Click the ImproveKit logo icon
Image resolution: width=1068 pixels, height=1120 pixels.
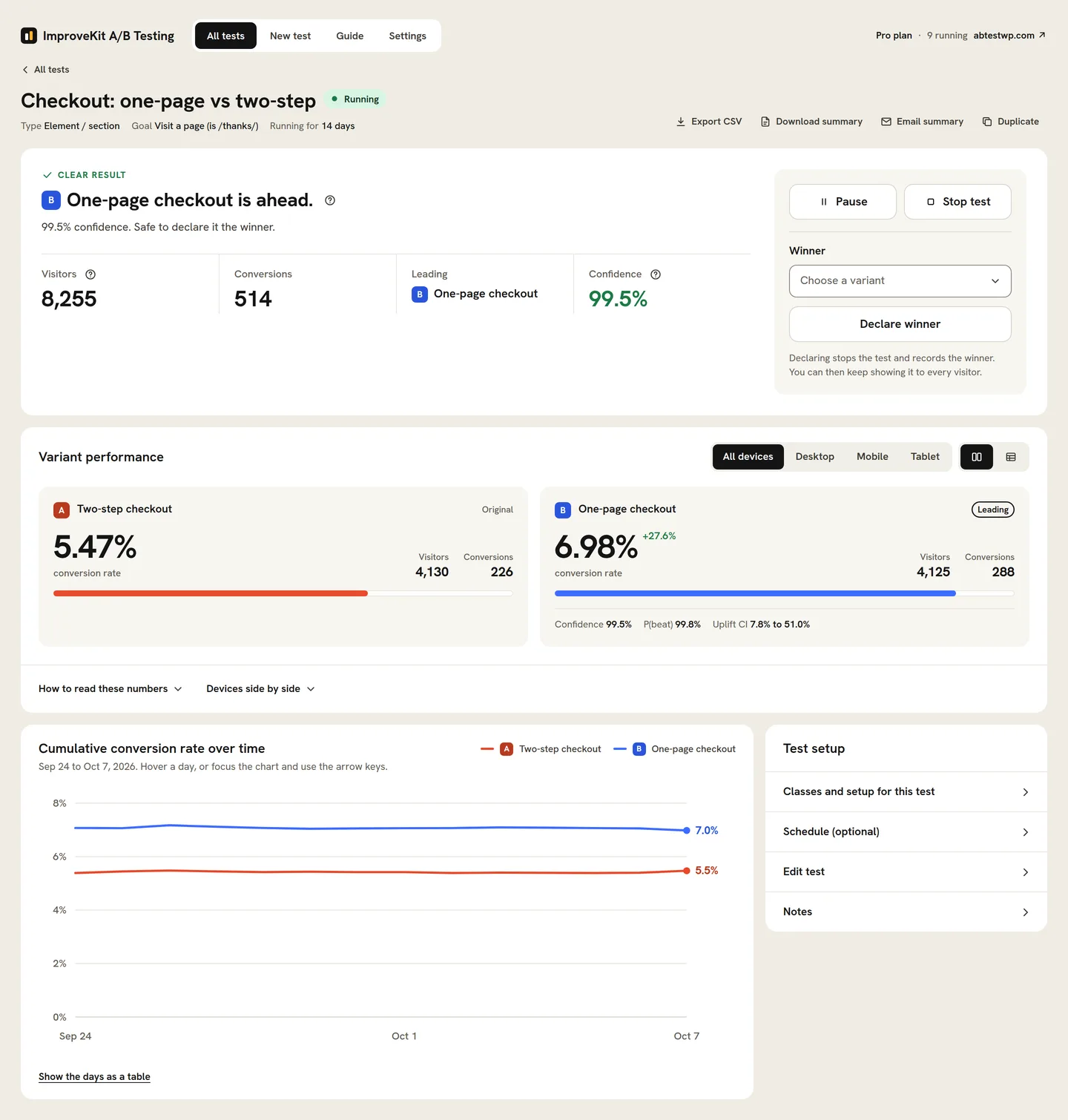tap(29, 36)
